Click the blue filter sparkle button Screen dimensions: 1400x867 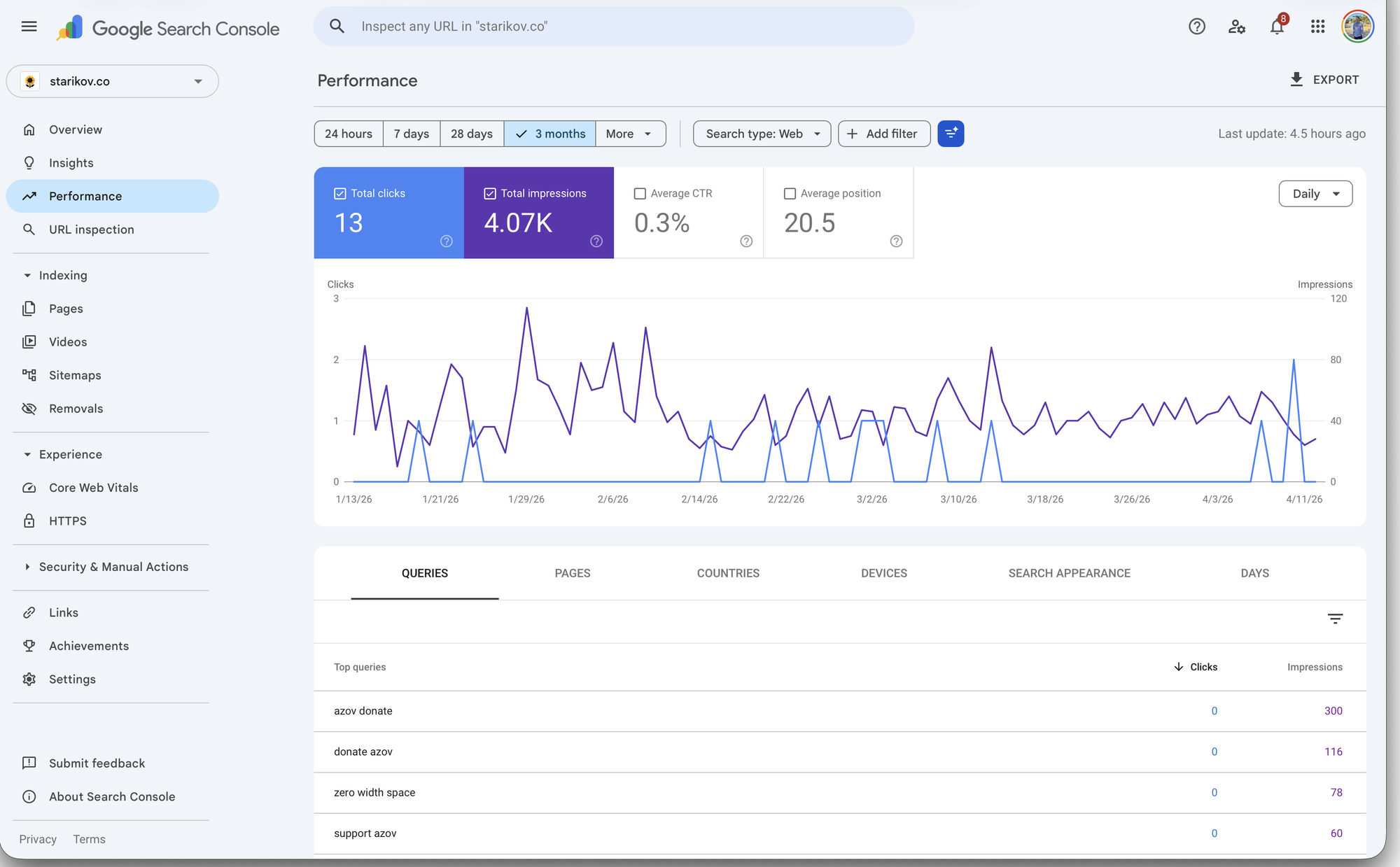(951, 134)
